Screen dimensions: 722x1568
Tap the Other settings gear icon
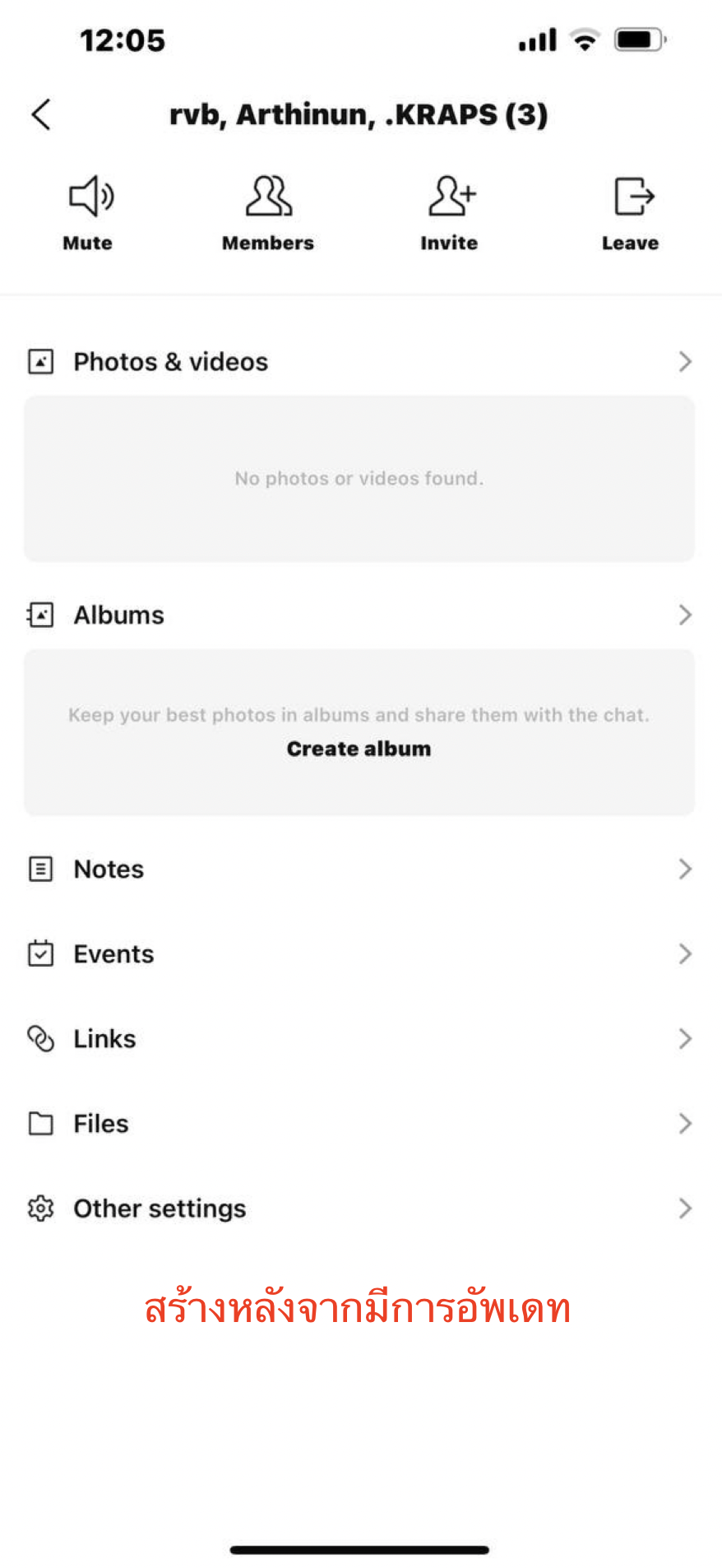[40, 1208]
